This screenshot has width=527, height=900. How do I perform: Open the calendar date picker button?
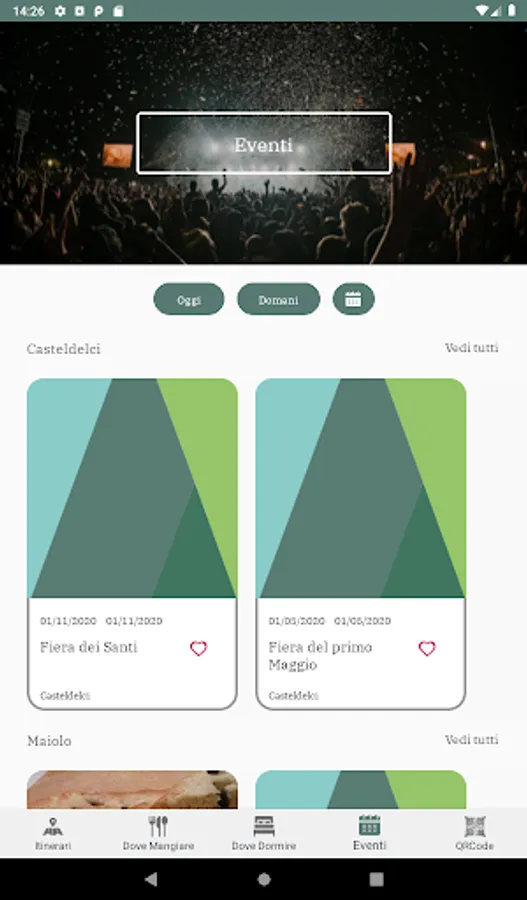point(354,299)
